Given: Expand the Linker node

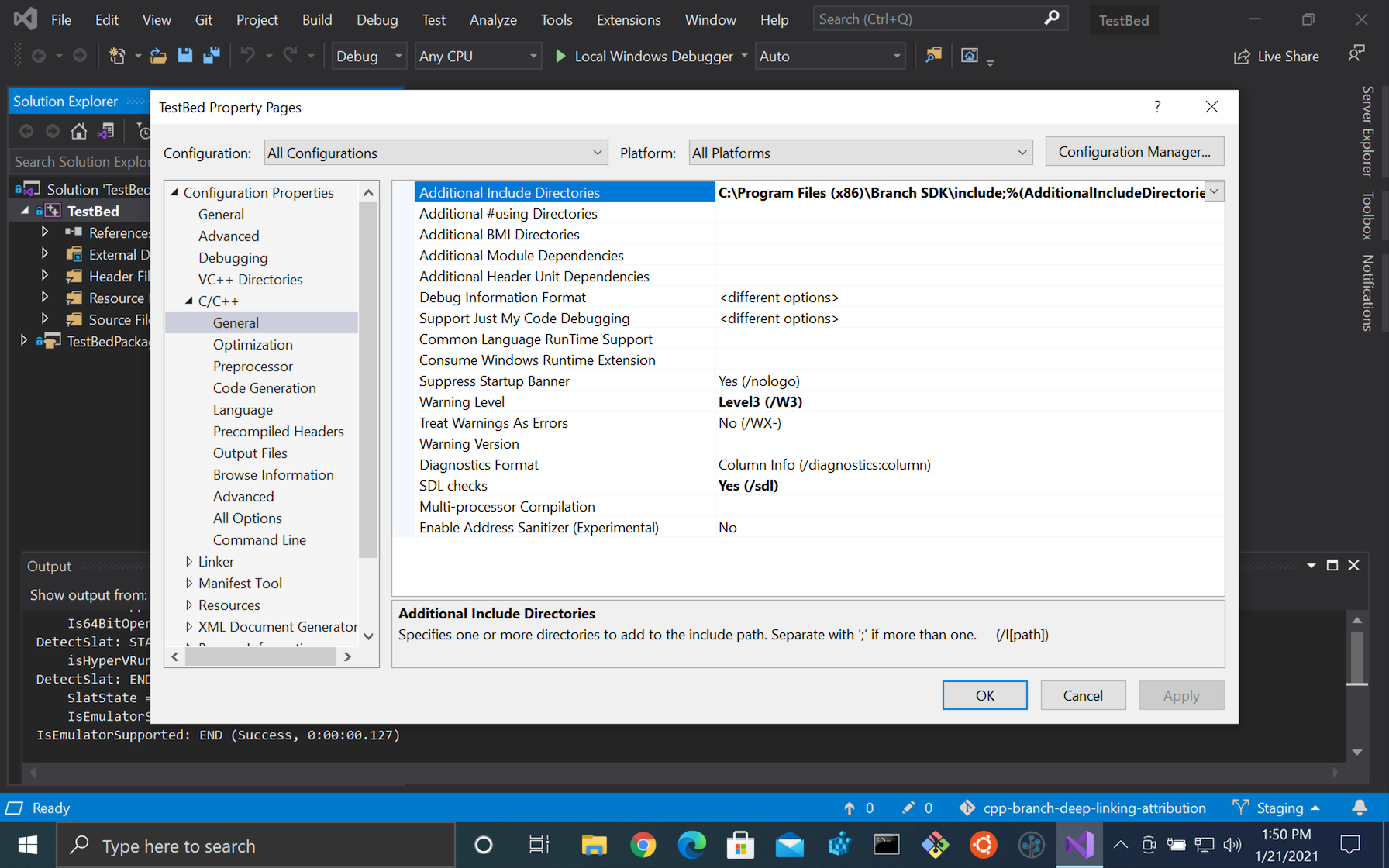Looking at the screenshot, I should click(189, 561).
